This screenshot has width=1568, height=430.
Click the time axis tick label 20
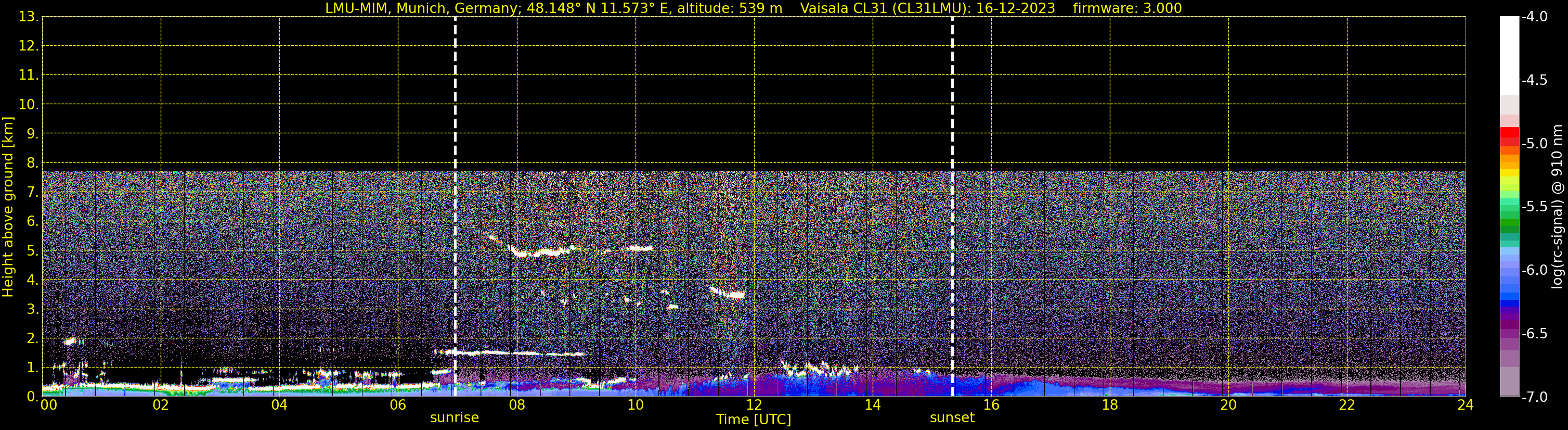click(x=1228, y=405)
